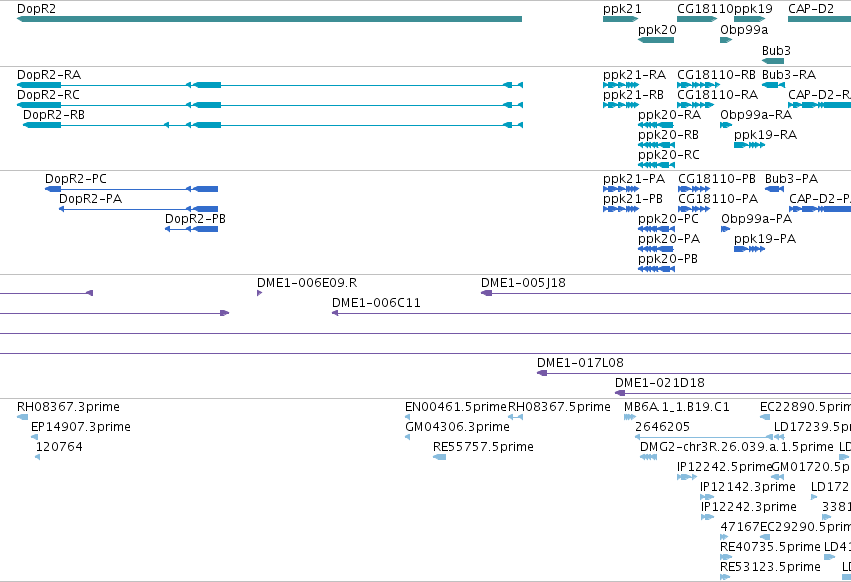Select the DopR2-RC transcript
This screenshot has height=582, width=851.
pyautogui.click(x=270, y=105)
